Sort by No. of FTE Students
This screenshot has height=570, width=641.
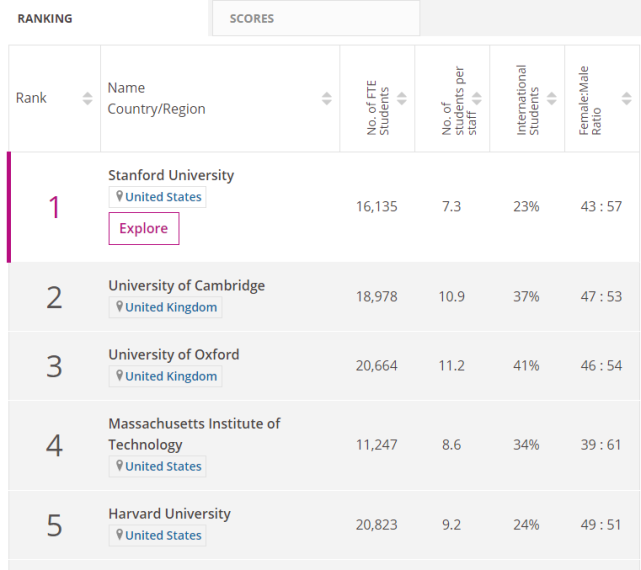[x=401, y=98]
